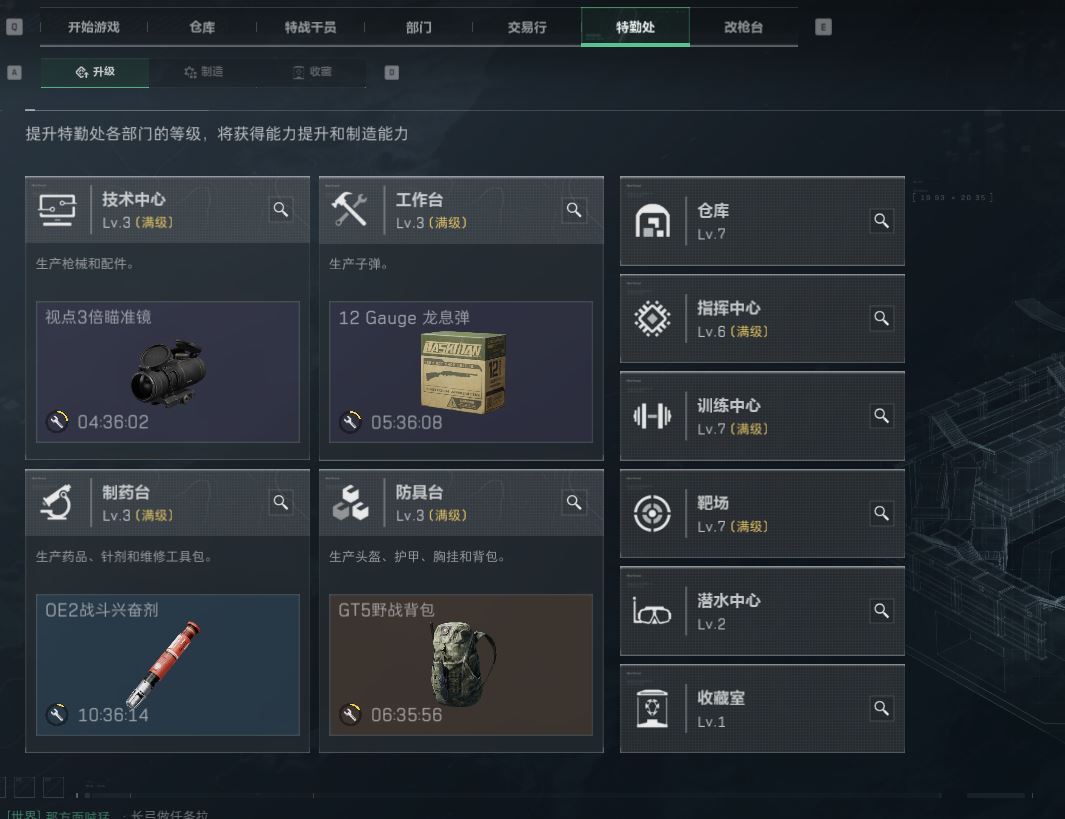Screen dimensions: 1065x819
Task: Open magnifier on 技术中心 card
Action: pyautogui.click(x=281, y=209)
